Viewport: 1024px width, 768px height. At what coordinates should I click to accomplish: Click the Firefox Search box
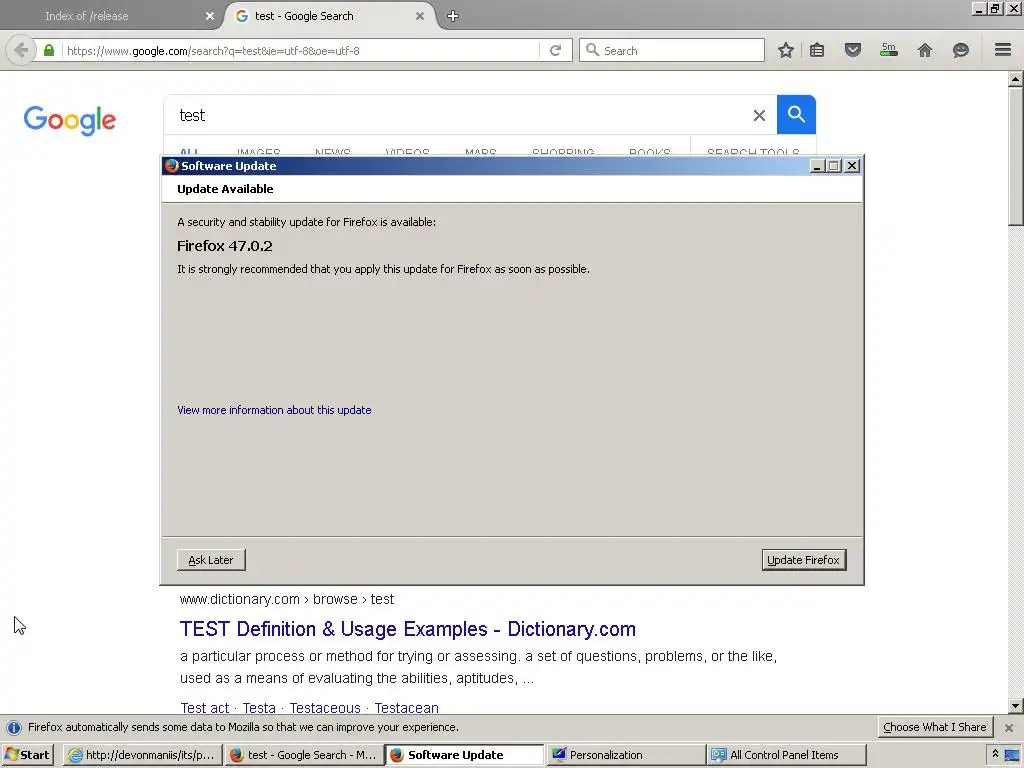point(672,50)
